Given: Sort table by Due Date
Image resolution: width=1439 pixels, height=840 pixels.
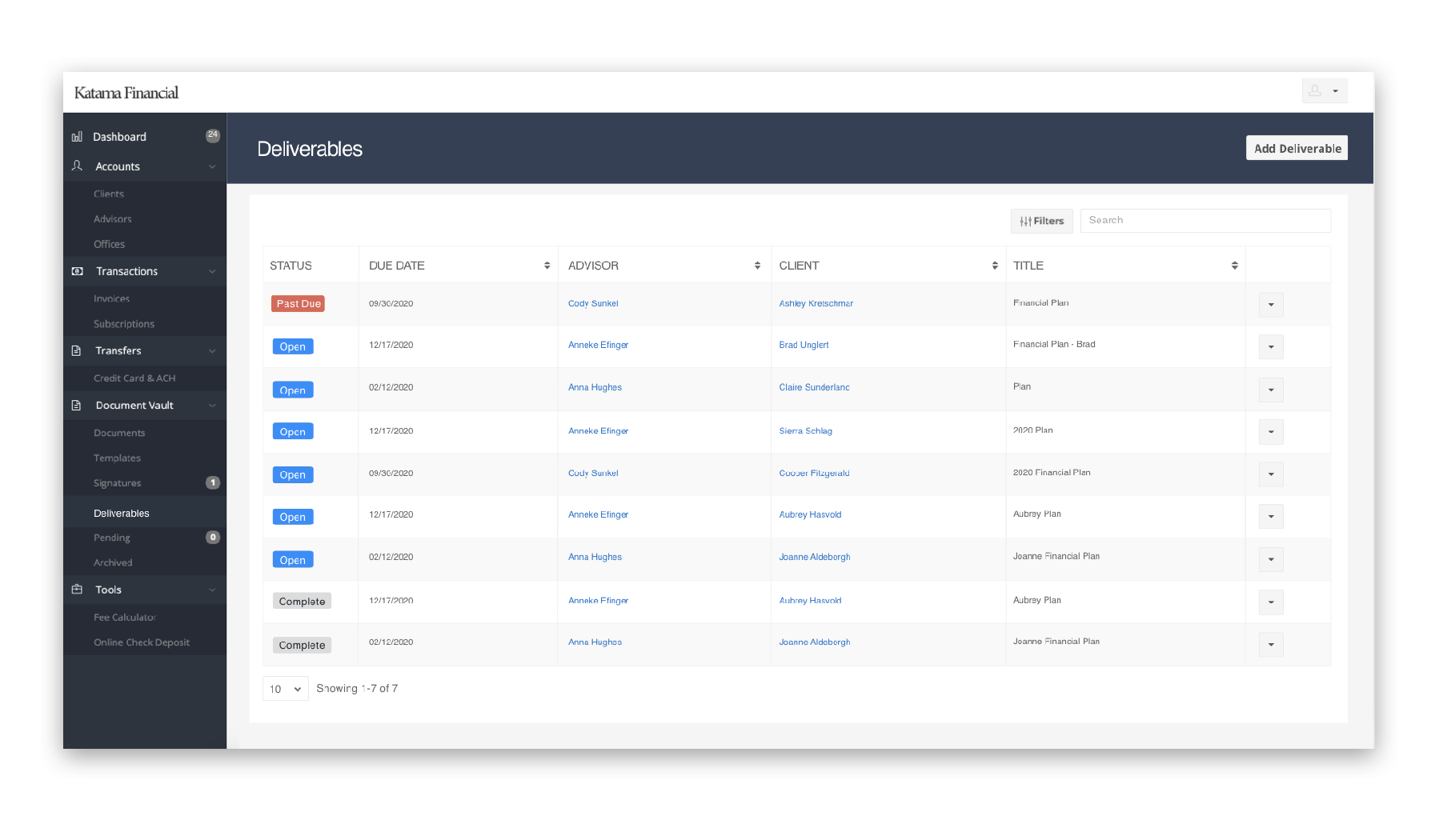Looking at the screenshot, I should coord(547,266).
